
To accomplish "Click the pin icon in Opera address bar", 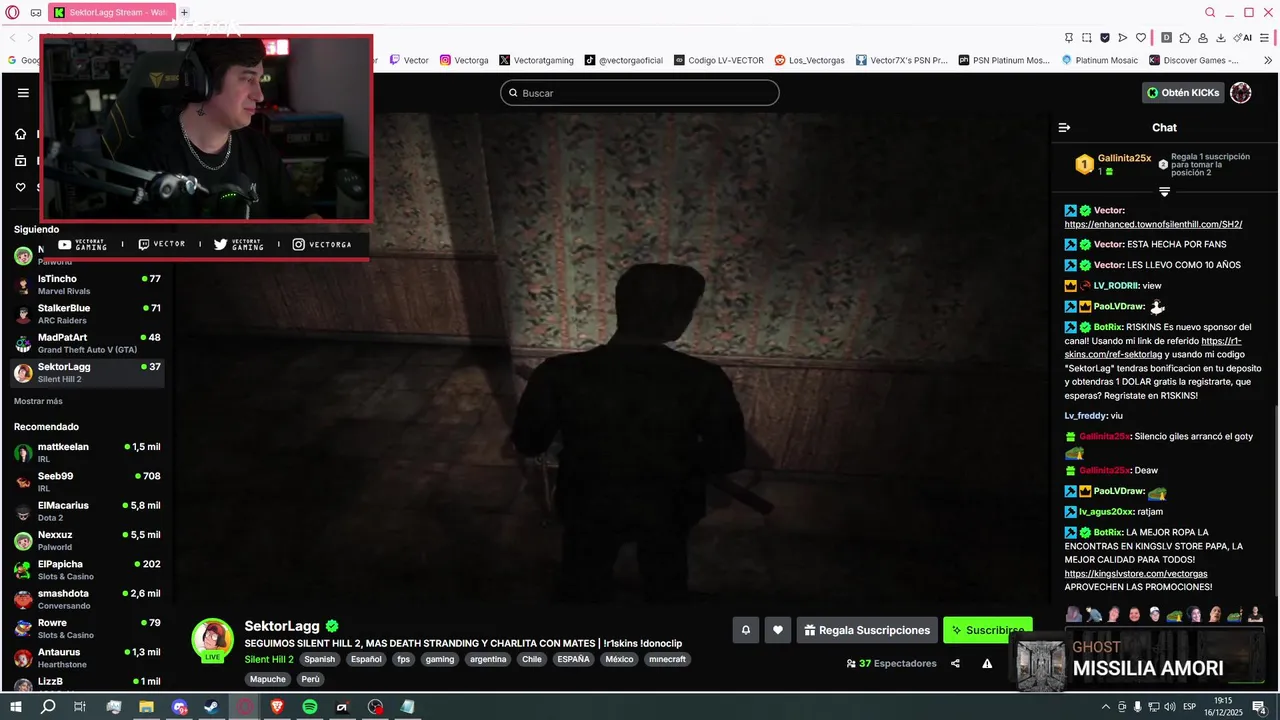I will click(1069, 38).
